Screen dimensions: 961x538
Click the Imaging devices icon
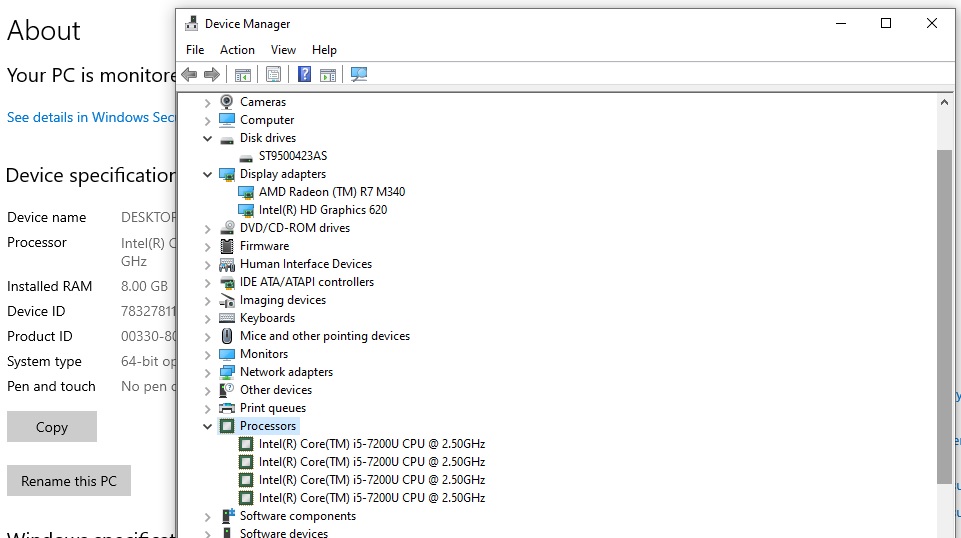point(227,300)
